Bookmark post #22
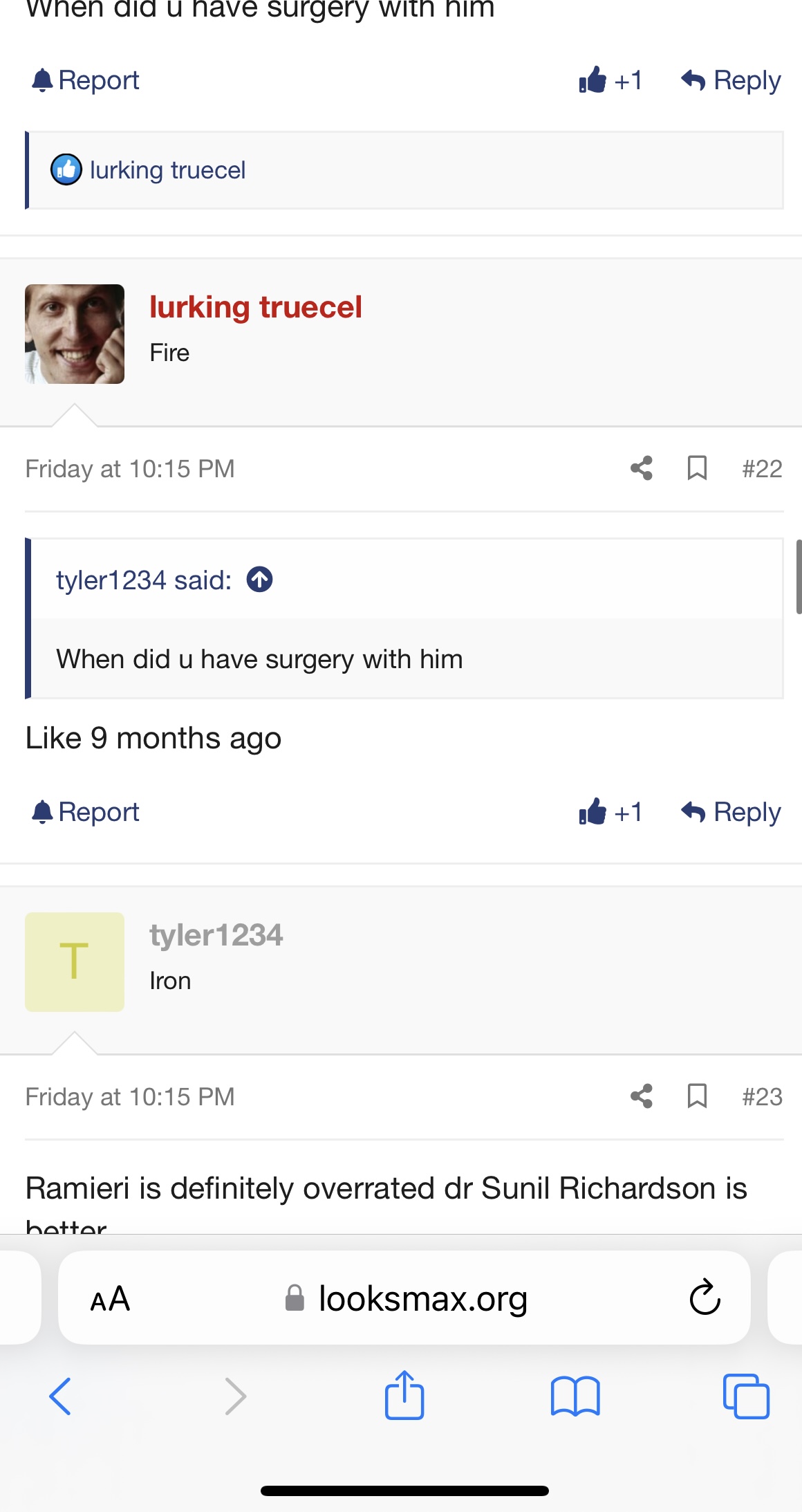 (x=697, y=468)
